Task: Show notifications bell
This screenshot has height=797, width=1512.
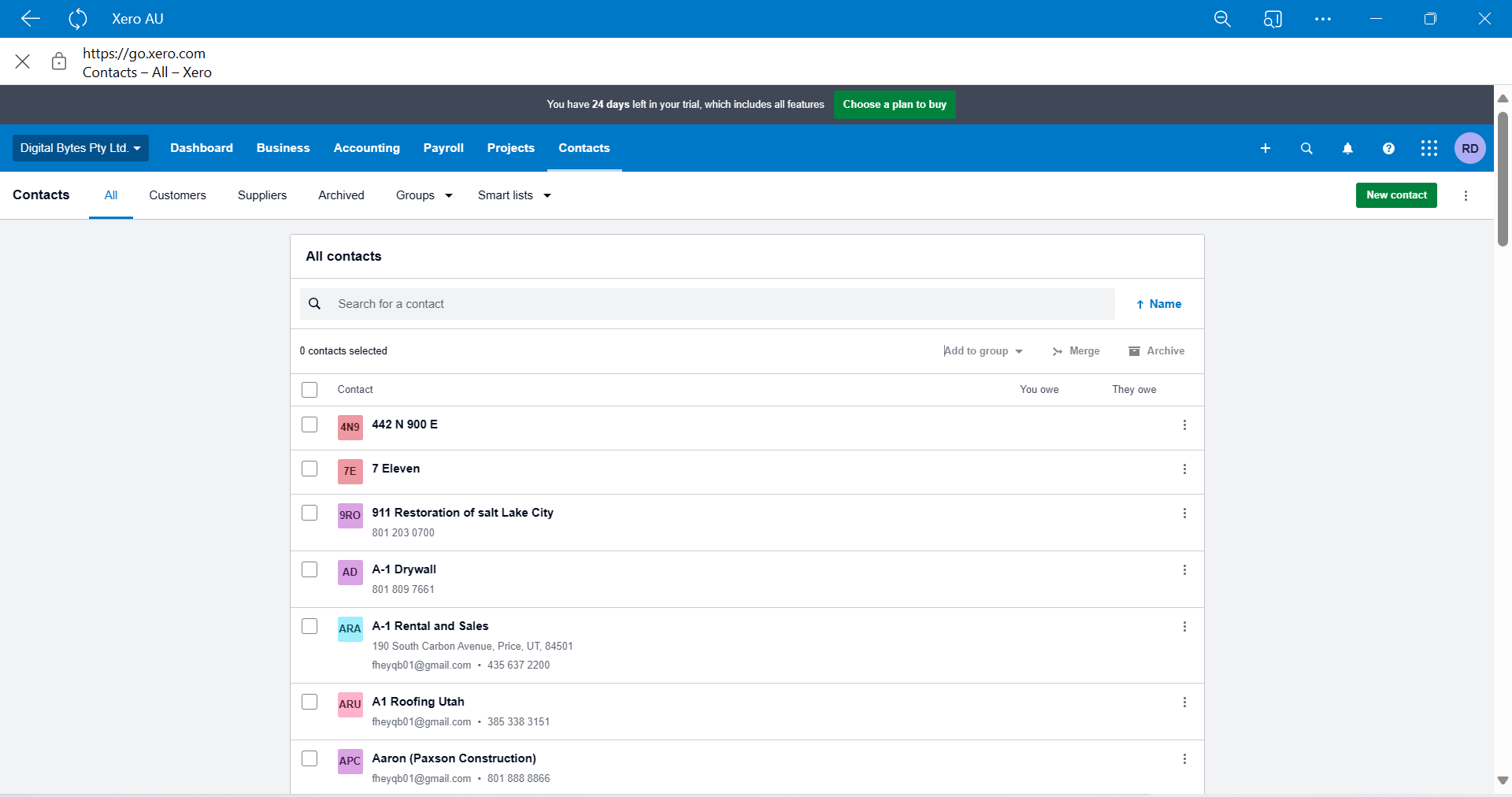Action: [1347, 148]
